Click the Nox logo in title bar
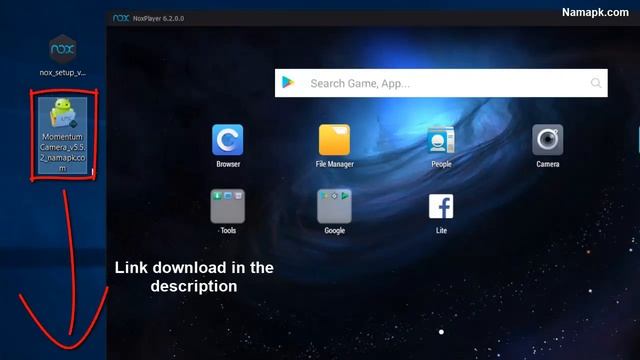Screen dimensions: 640x360 tap(121, 18)
